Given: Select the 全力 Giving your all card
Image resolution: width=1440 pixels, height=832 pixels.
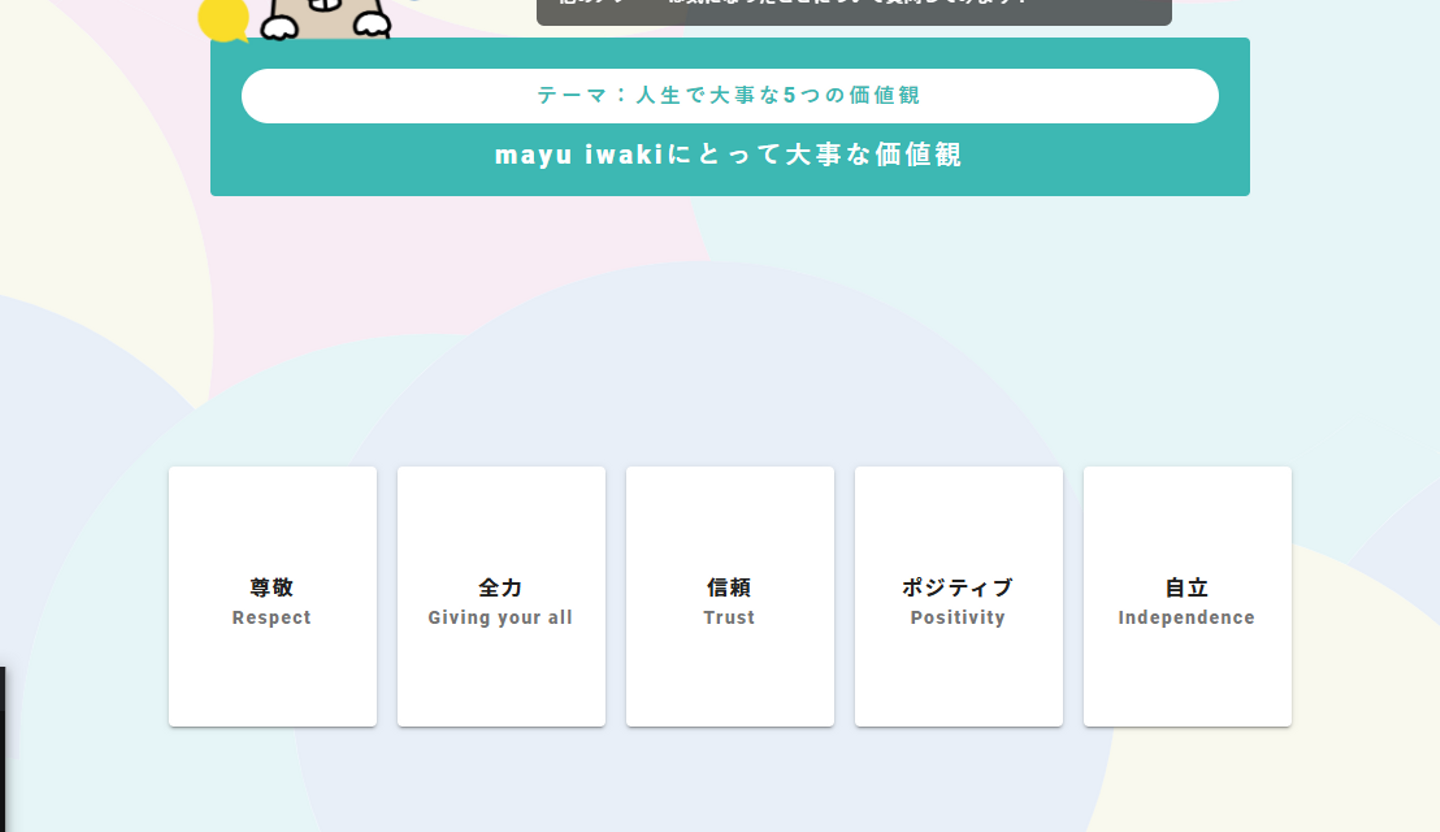Looking at the screenshot, I should [501, 596].
